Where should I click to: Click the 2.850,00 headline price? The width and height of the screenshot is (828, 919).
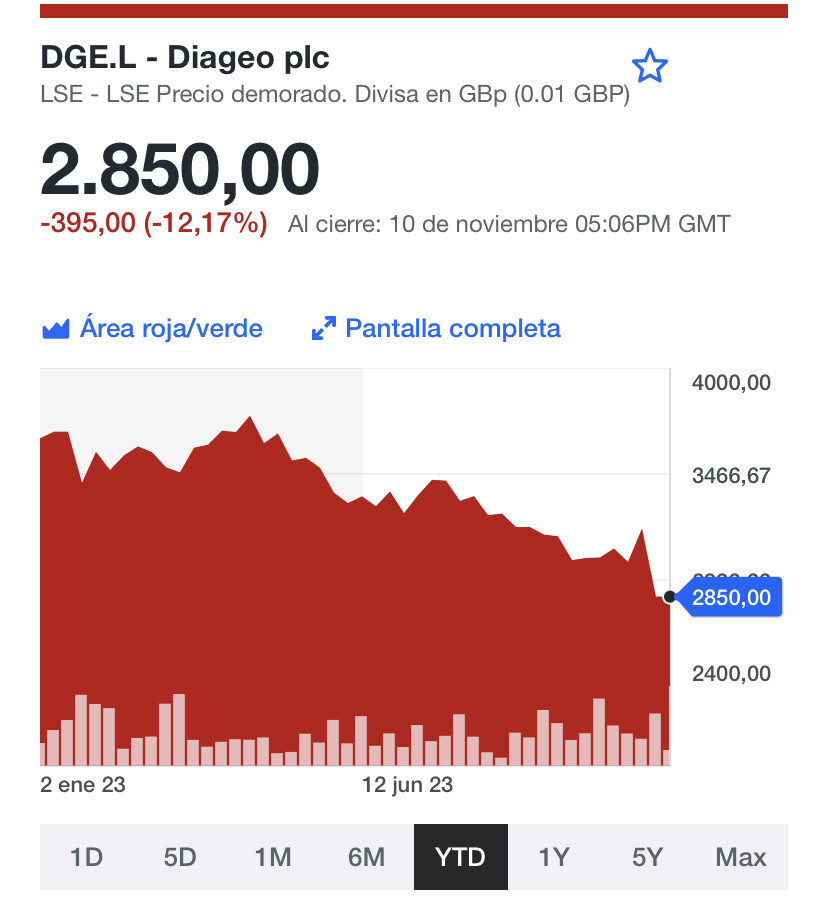[x=180, y=171]
